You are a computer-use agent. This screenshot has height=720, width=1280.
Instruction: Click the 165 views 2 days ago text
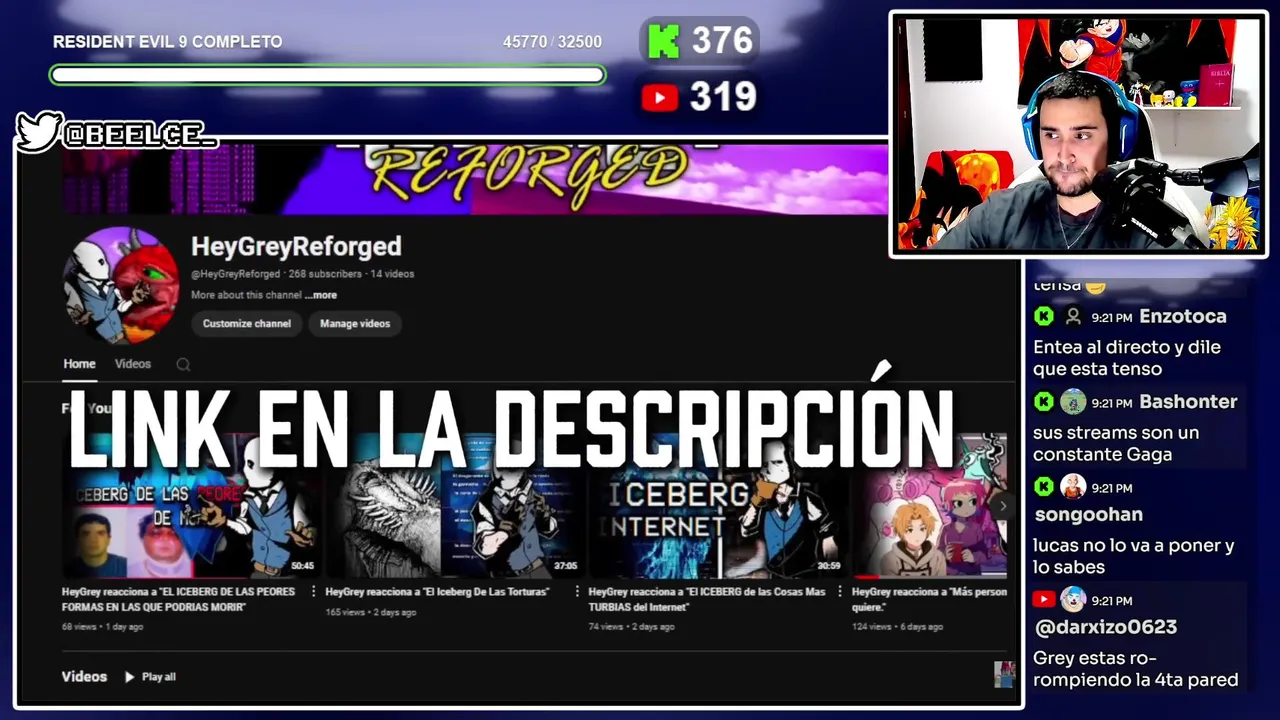pos(371,612)
